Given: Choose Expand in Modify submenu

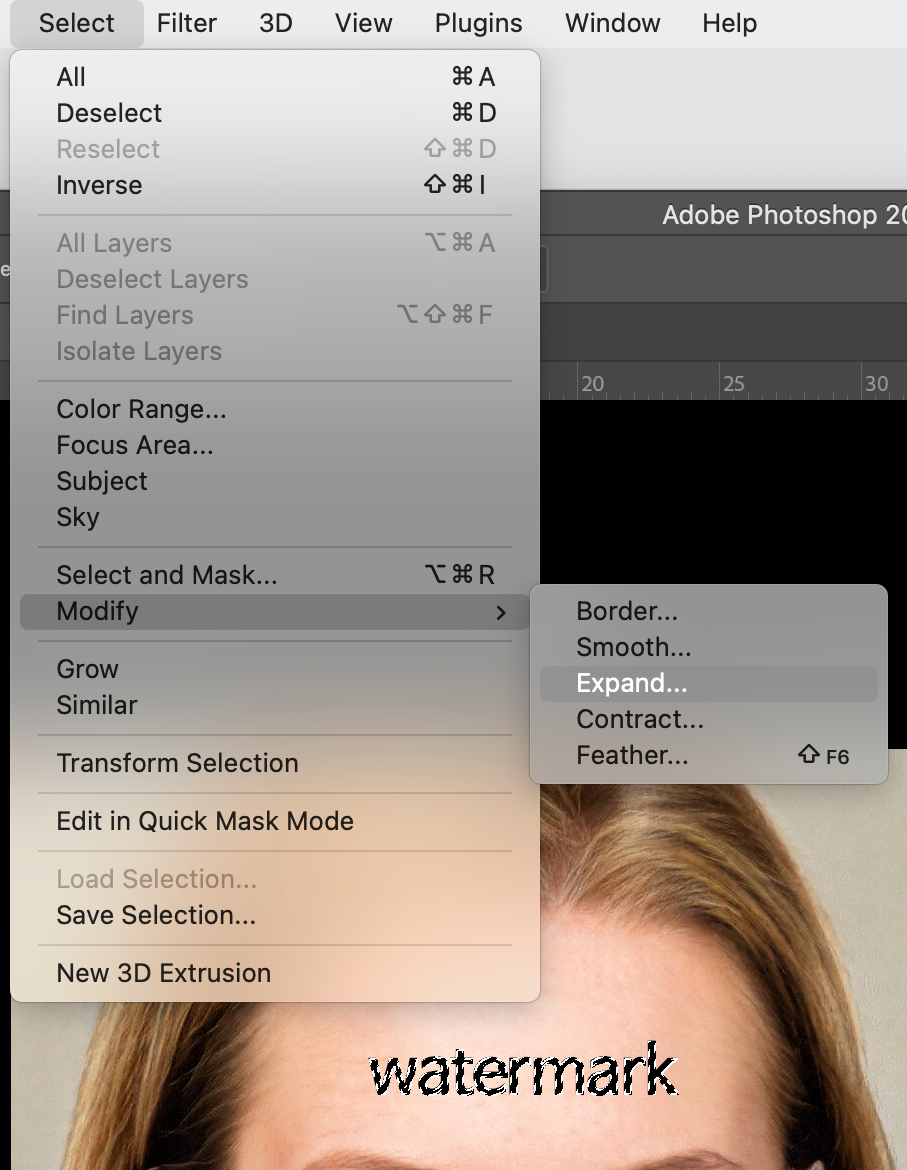Looking at the screenshot, I should click(x=709, y=683).
